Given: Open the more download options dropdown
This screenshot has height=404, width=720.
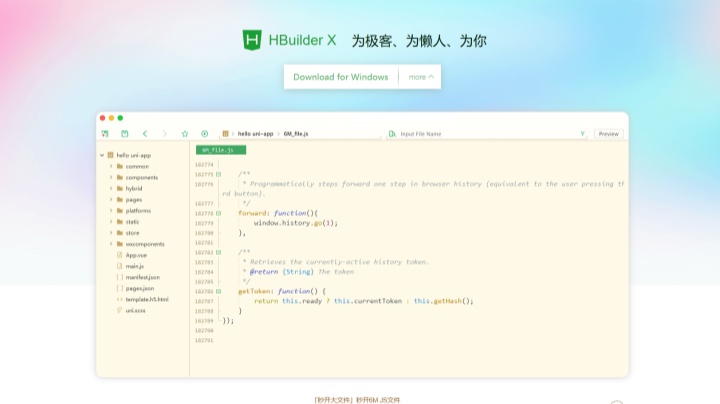Looking at the screenshot, I should point(421,77).
